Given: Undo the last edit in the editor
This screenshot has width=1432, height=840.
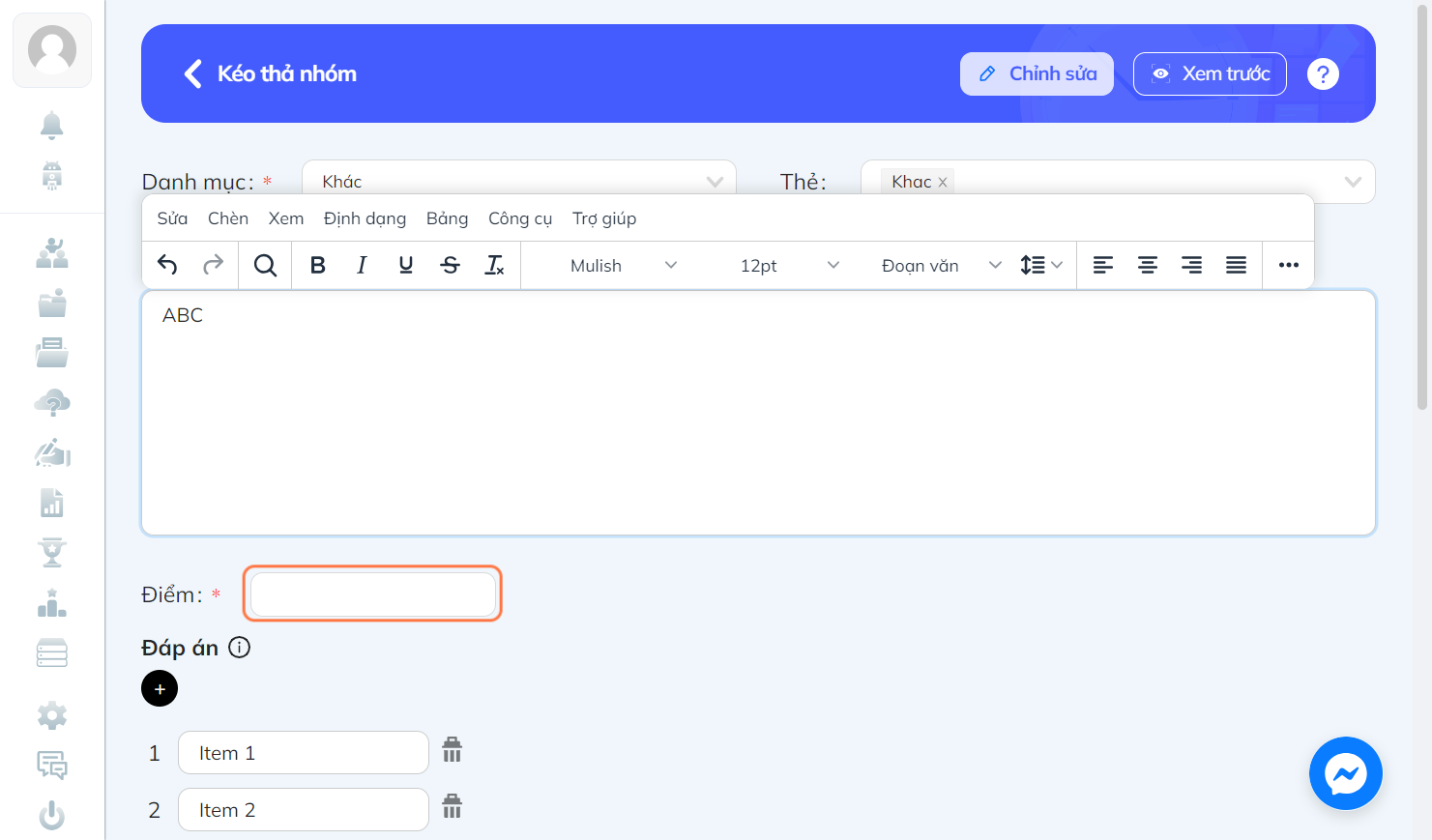Looking at the screenshot, I should point(167,265).
